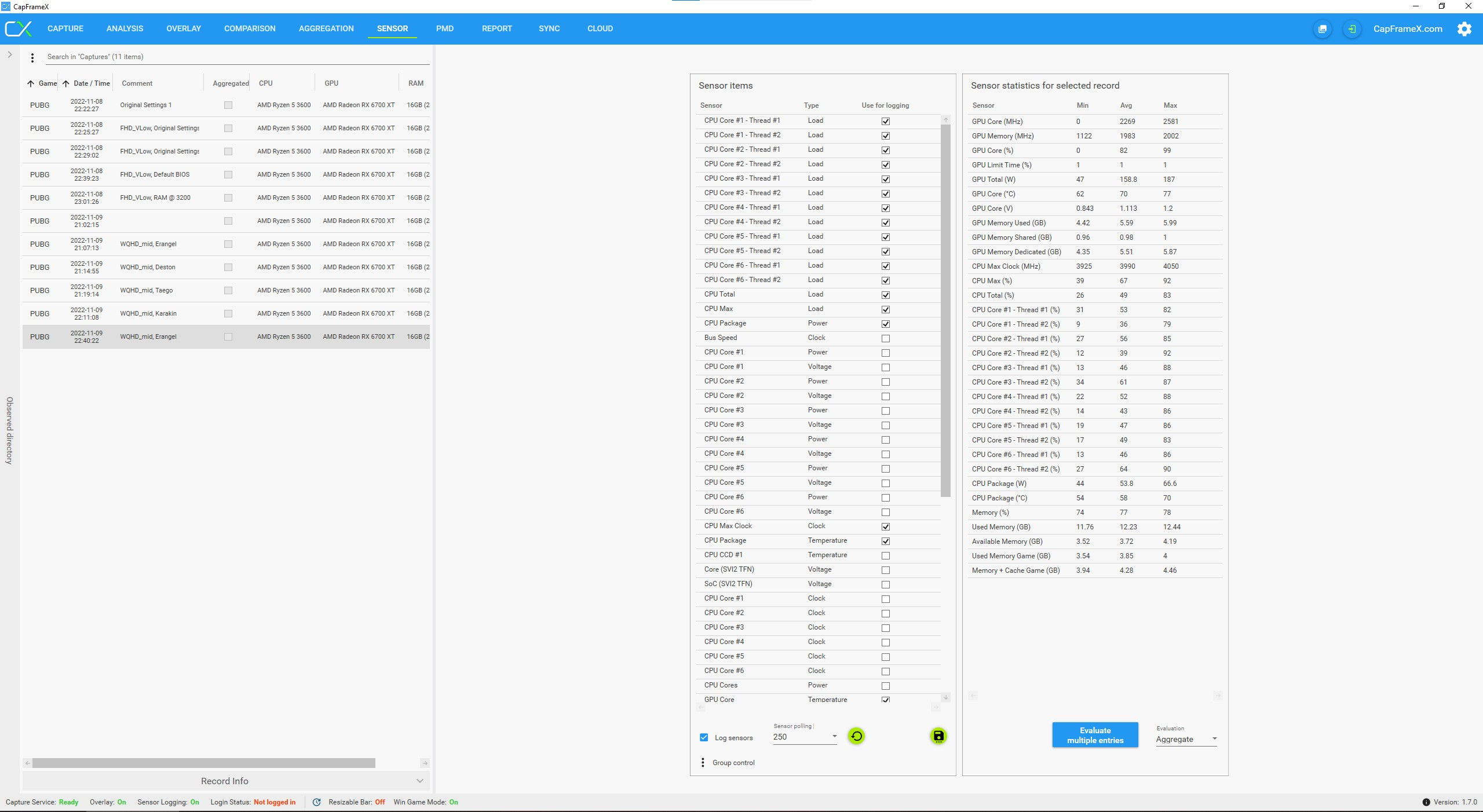Switch to the ANALYSIS tab
The image size is (1483, 812).
pyautogui.click(x=125, y=28)
